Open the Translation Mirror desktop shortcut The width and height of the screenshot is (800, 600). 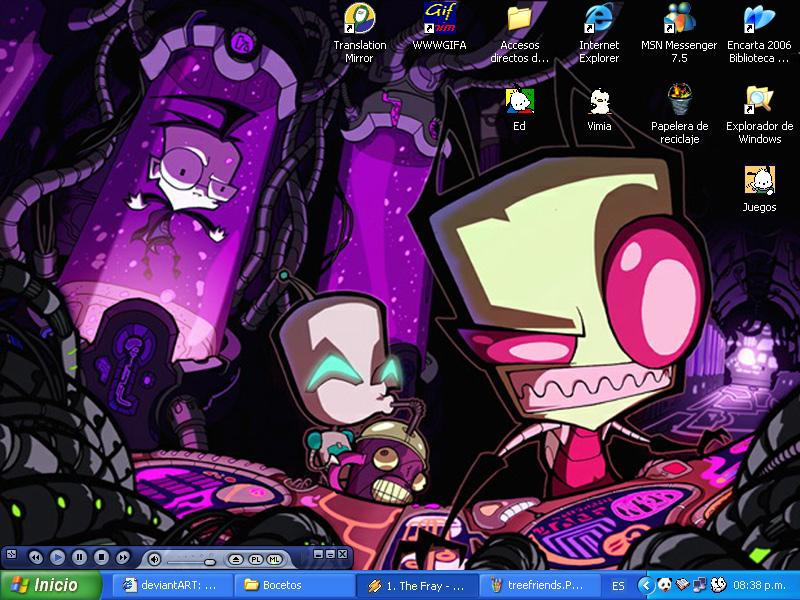click(360, 33)
